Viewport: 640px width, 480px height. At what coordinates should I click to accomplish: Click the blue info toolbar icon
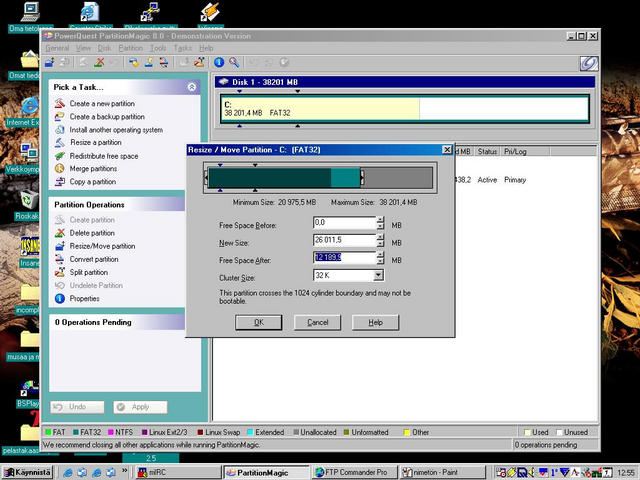click(x=219, y=62)
